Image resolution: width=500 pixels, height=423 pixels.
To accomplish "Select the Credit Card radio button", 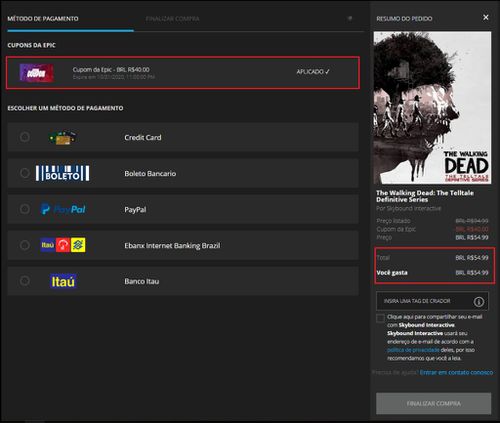I will 25,137.
